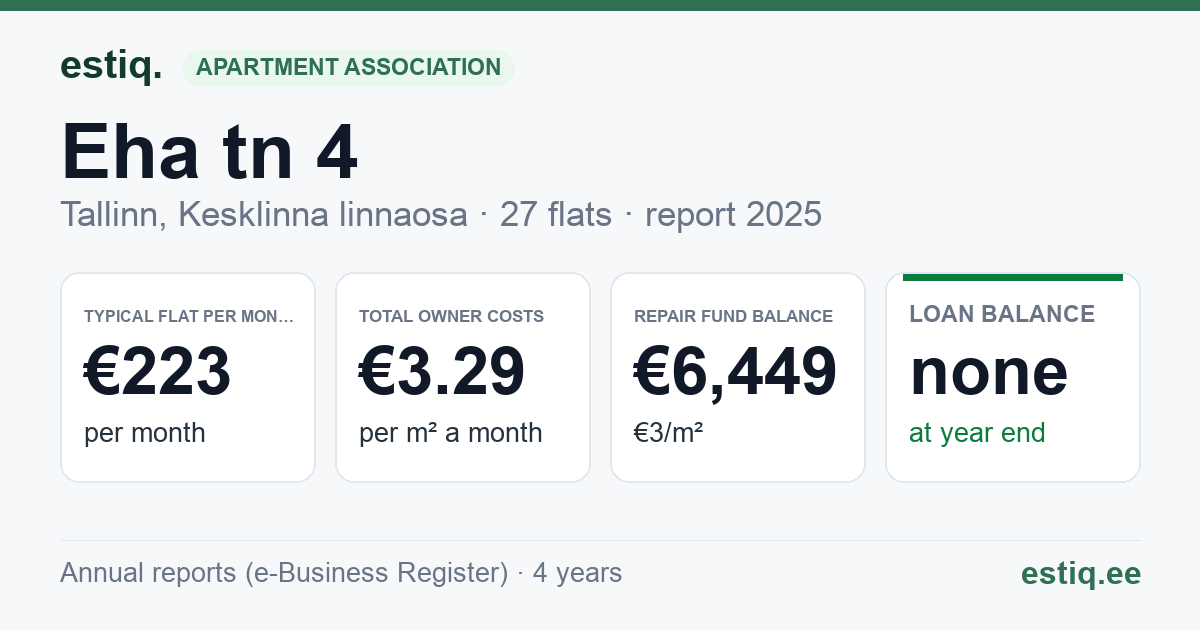Open the estiq.ee link

(1081, 573)
